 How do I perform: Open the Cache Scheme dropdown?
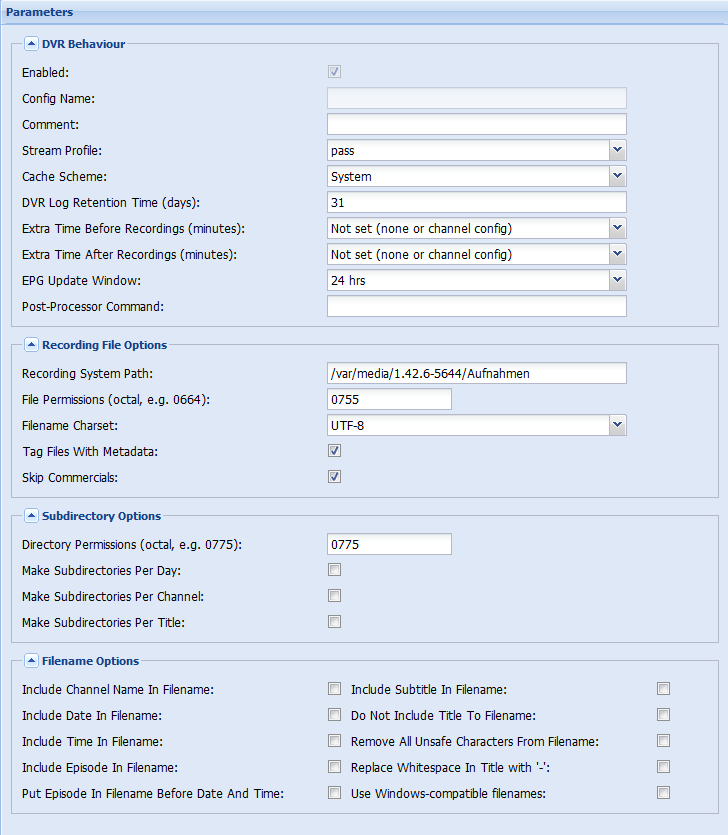coord(617,176)
